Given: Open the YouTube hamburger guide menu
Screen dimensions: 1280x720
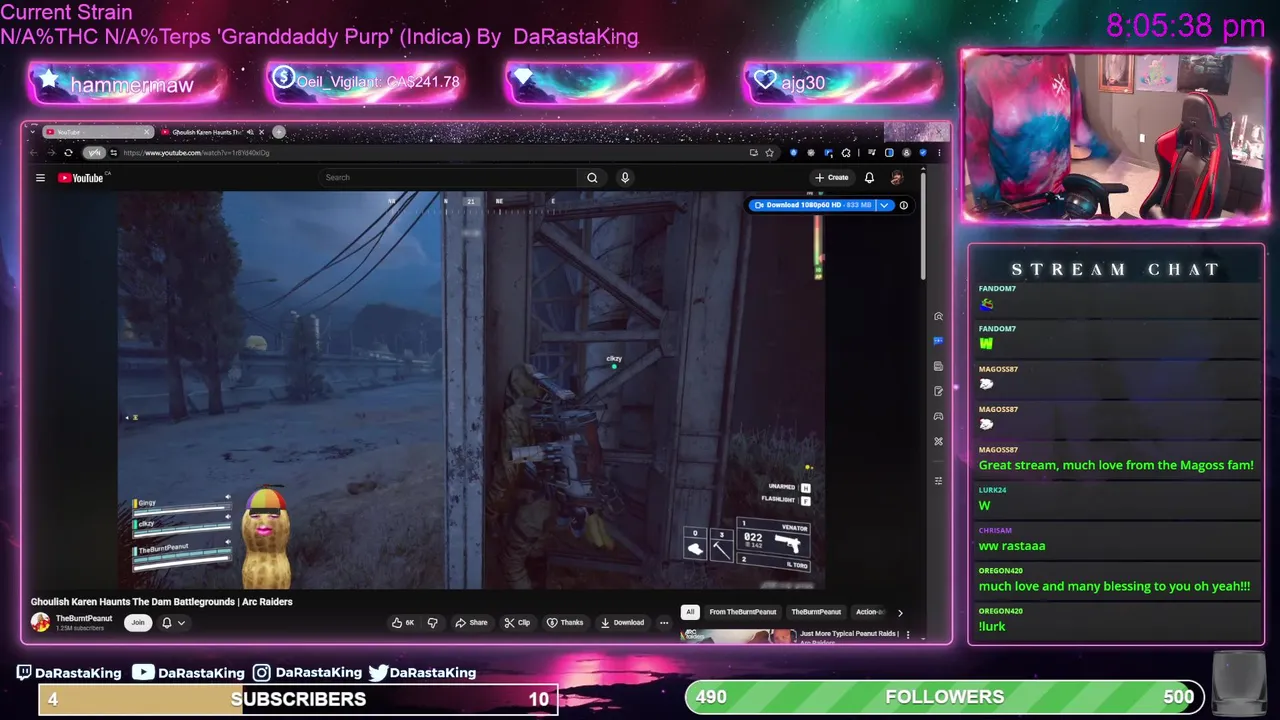Looking at the screenshot, I should pyautogui.click(x=40, y=178).
